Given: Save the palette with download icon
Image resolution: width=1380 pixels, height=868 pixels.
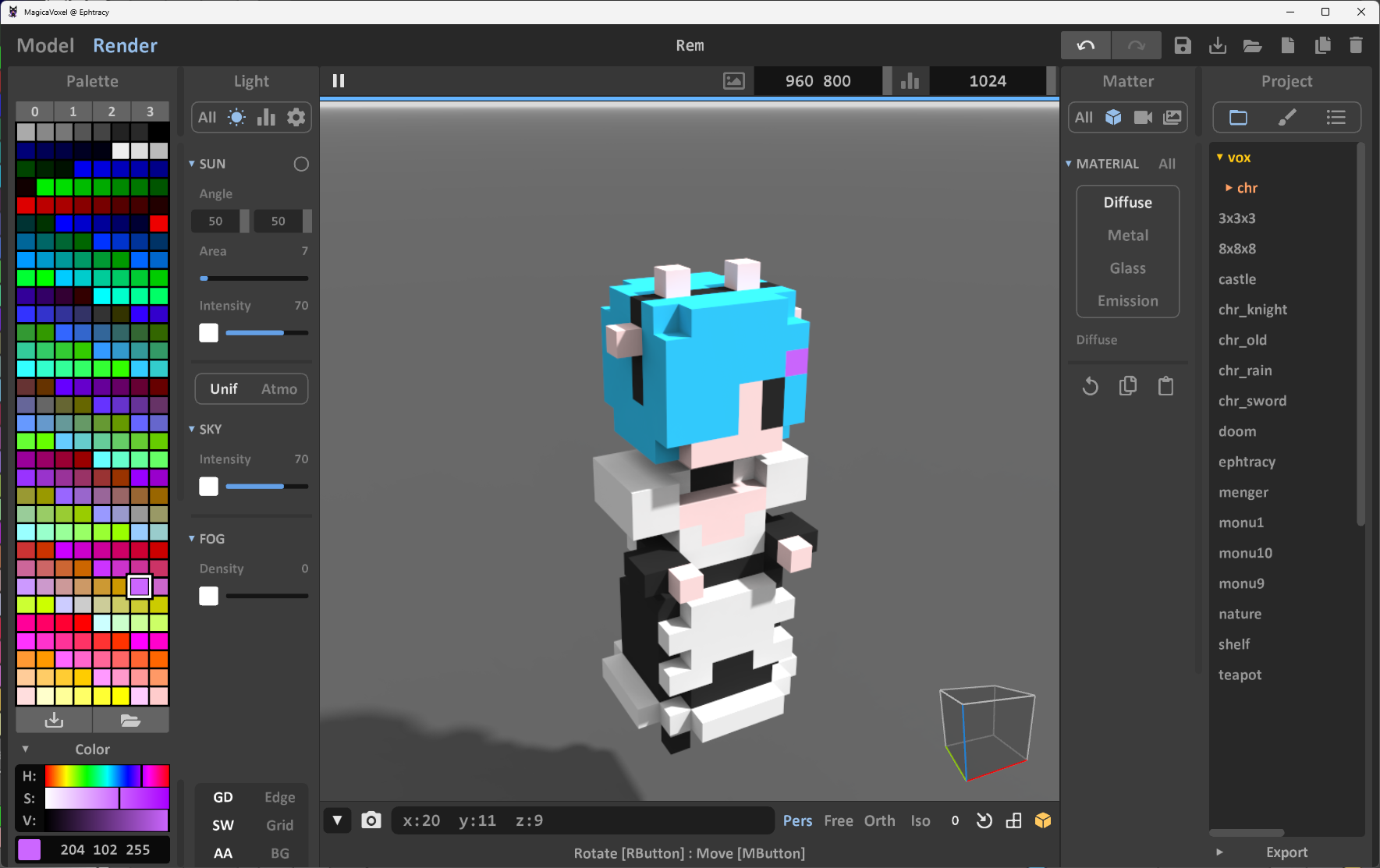Looking at the screenshot, I should tap(54, 720).
